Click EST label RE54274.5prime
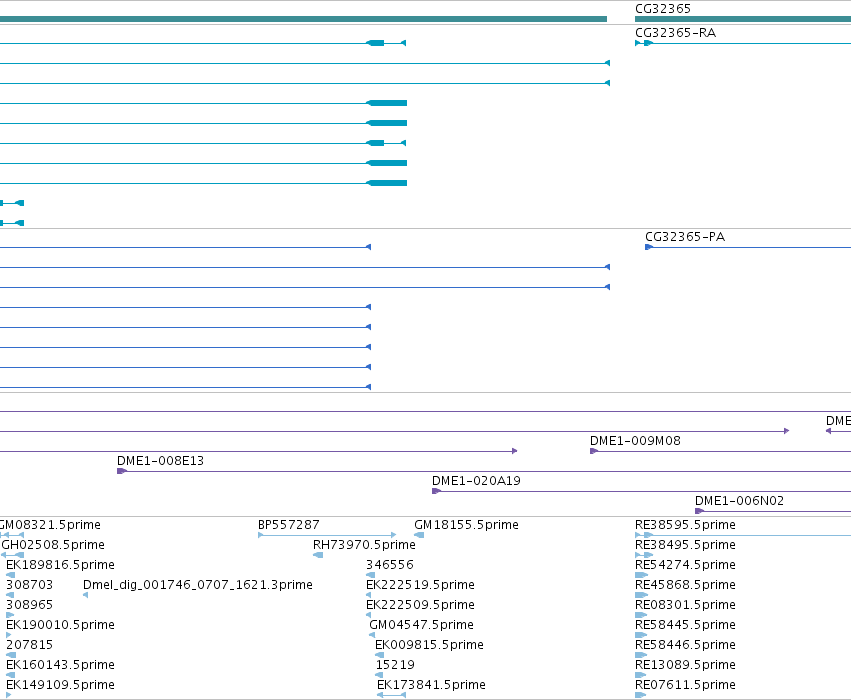 point(685,565)
